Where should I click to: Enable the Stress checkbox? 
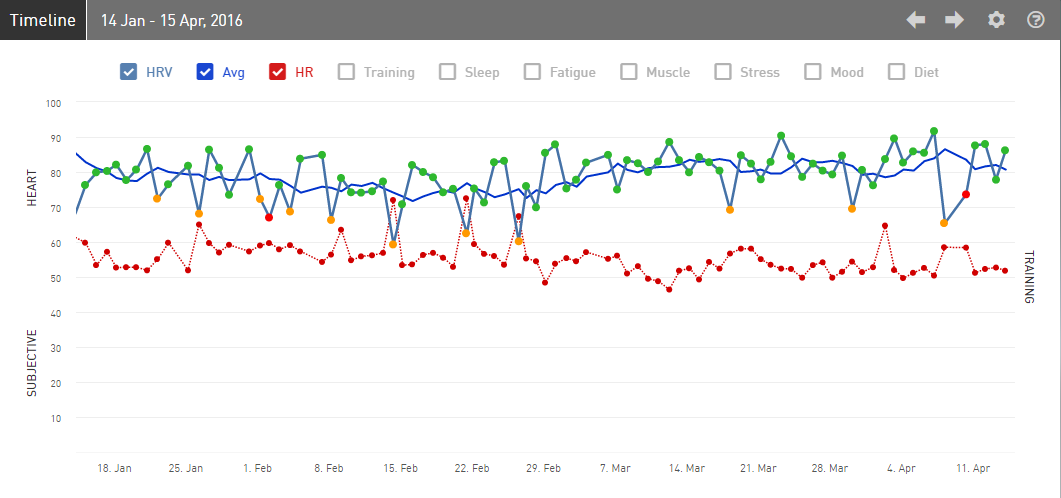[x=723, y=72]
